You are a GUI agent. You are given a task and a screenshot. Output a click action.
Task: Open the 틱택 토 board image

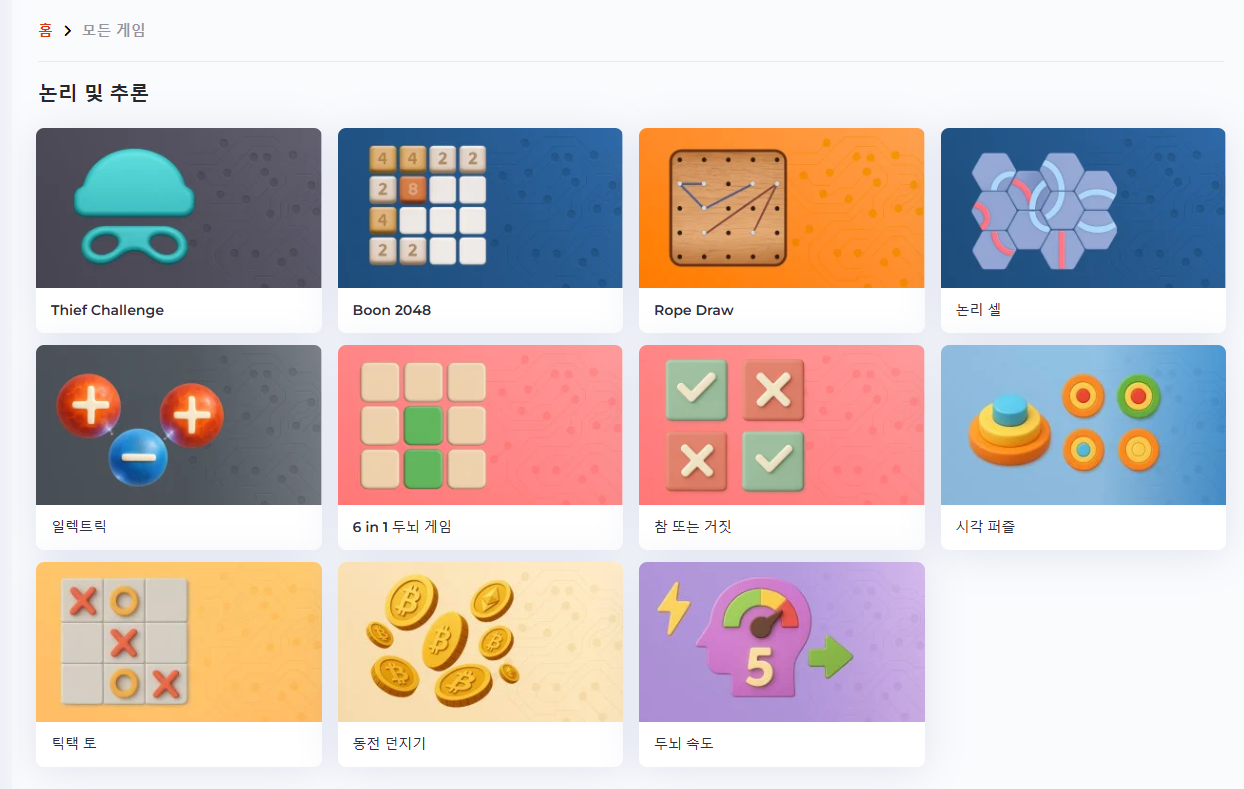point(179,642)
